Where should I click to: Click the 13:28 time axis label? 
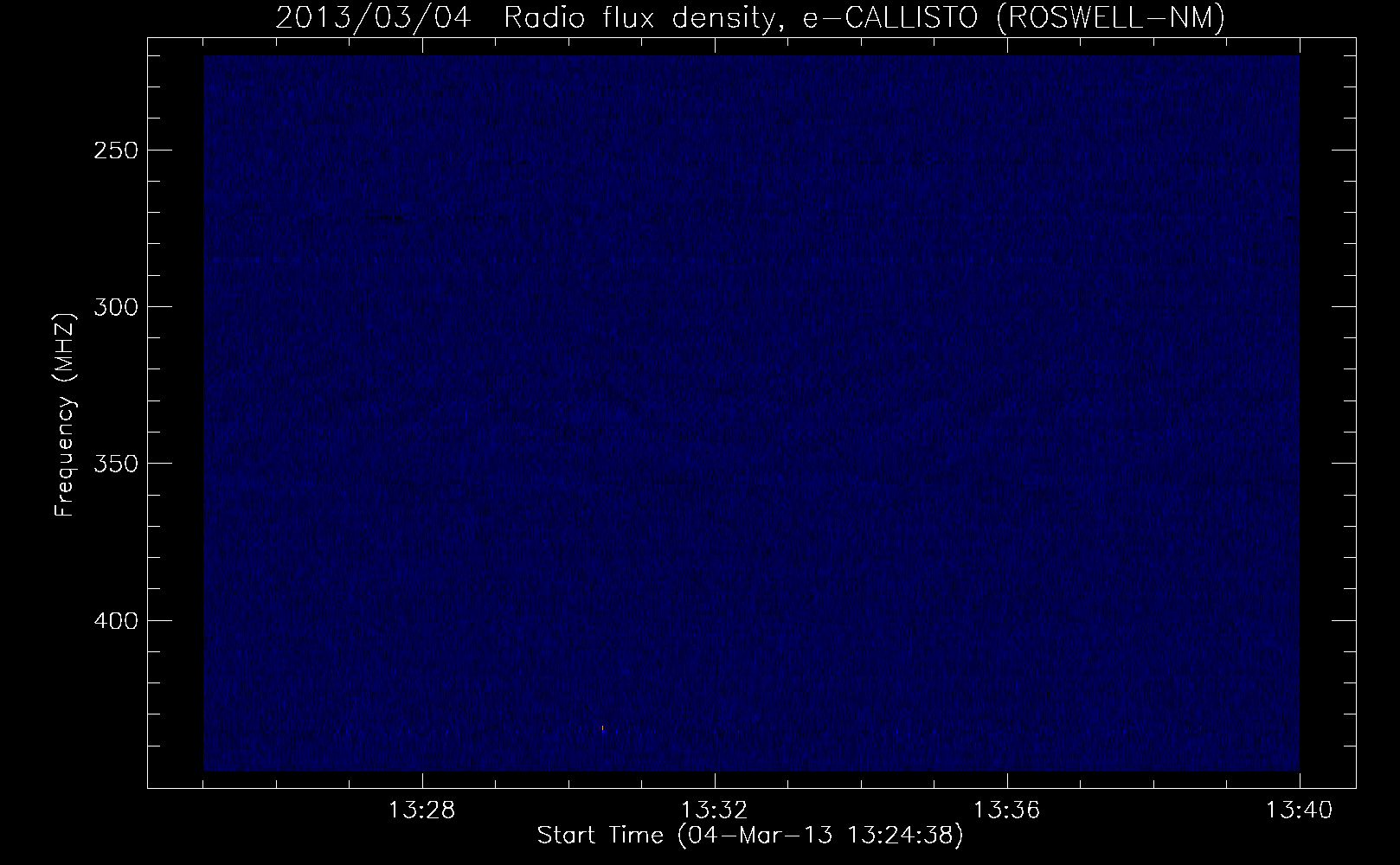coord(422,811)
